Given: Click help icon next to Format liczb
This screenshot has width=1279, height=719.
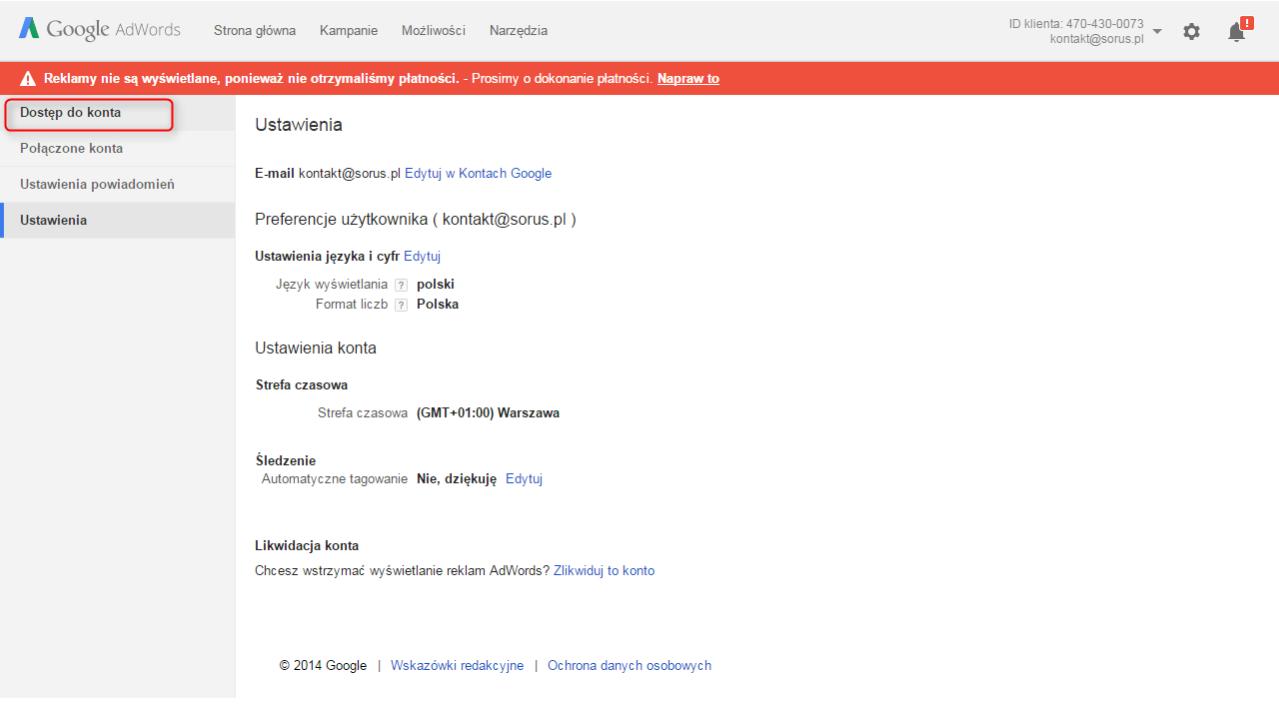Looking at the screenshot, I should point(400,306).
